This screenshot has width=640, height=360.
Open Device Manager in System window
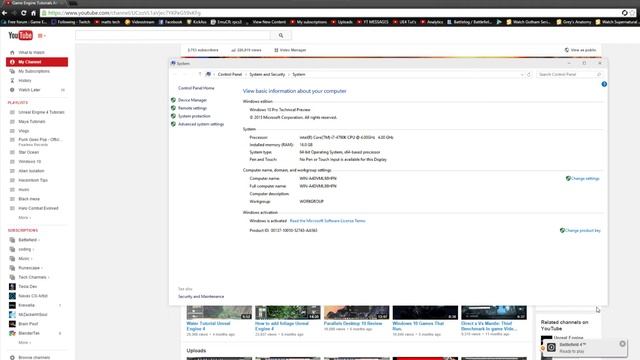(192, 100)
